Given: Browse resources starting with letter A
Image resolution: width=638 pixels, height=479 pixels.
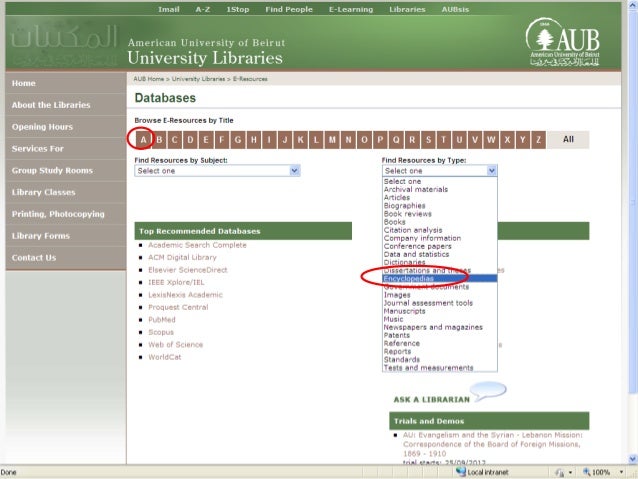Looking at the screenshot, I should (x=143, y=140).
